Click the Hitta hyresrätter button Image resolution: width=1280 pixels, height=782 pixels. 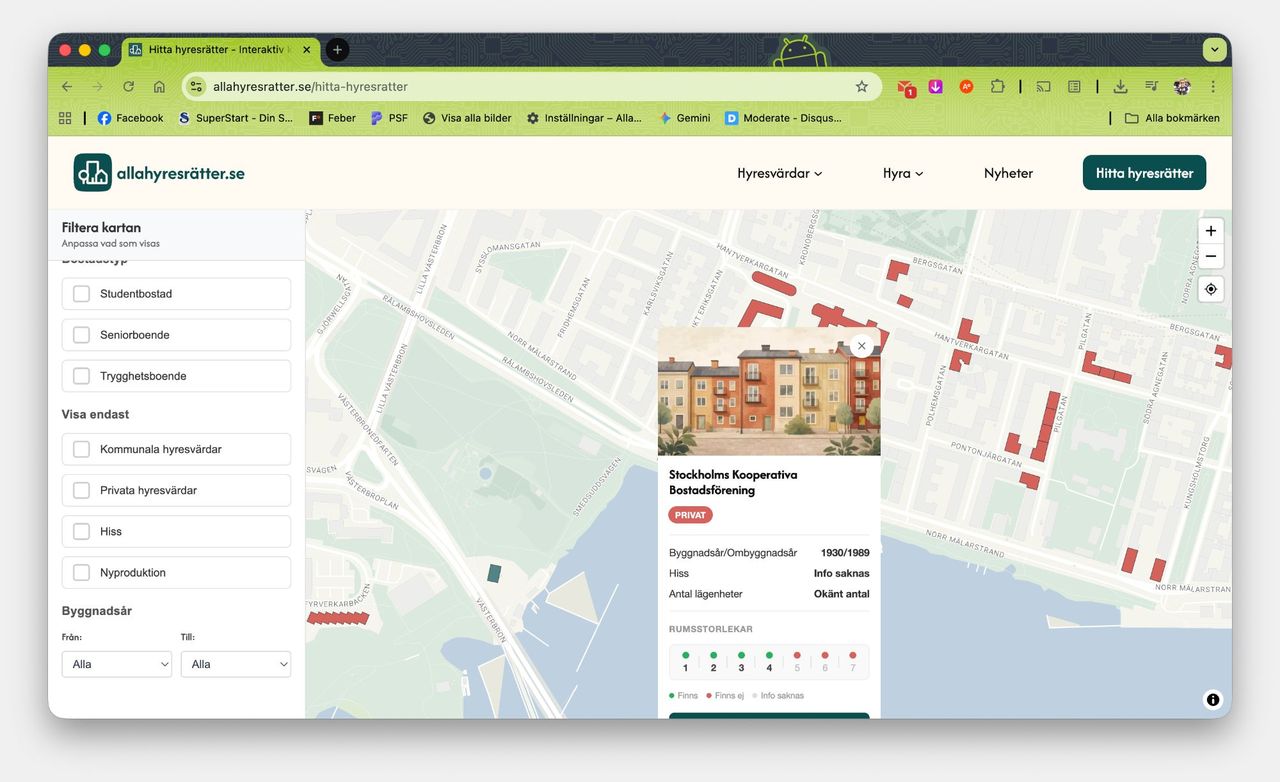click(1144, 173)
